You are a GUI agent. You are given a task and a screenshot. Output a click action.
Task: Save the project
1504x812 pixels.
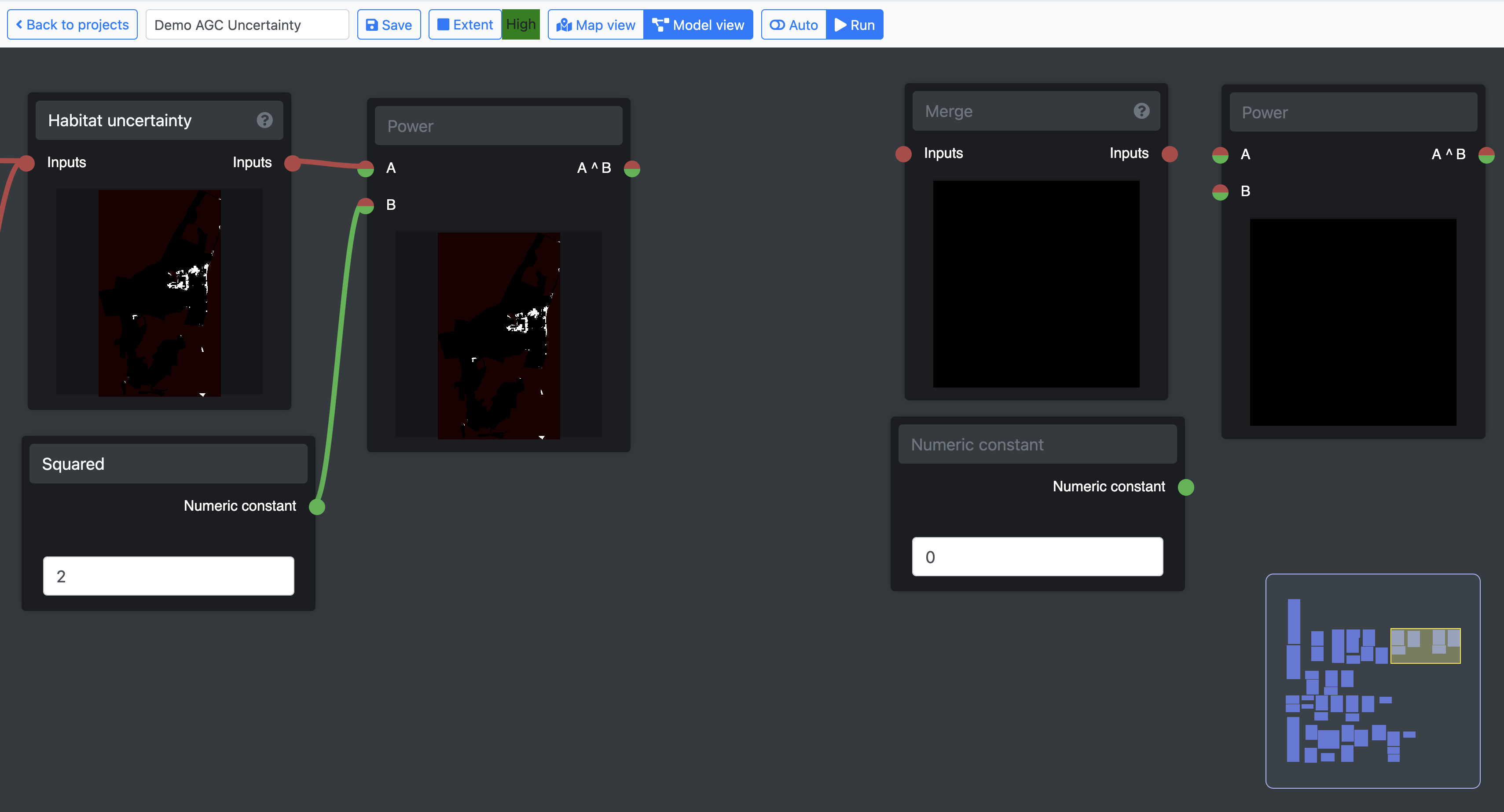click(389, 25)
